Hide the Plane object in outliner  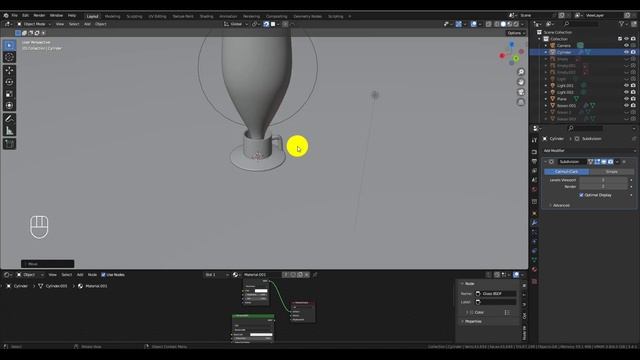626,99
